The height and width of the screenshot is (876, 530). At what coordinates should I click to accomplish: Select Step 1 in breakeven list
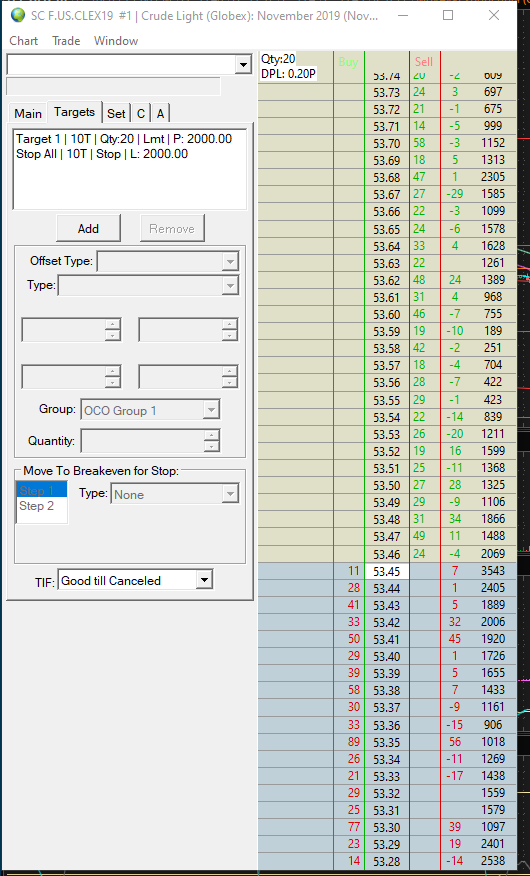[x=42, y=491]
